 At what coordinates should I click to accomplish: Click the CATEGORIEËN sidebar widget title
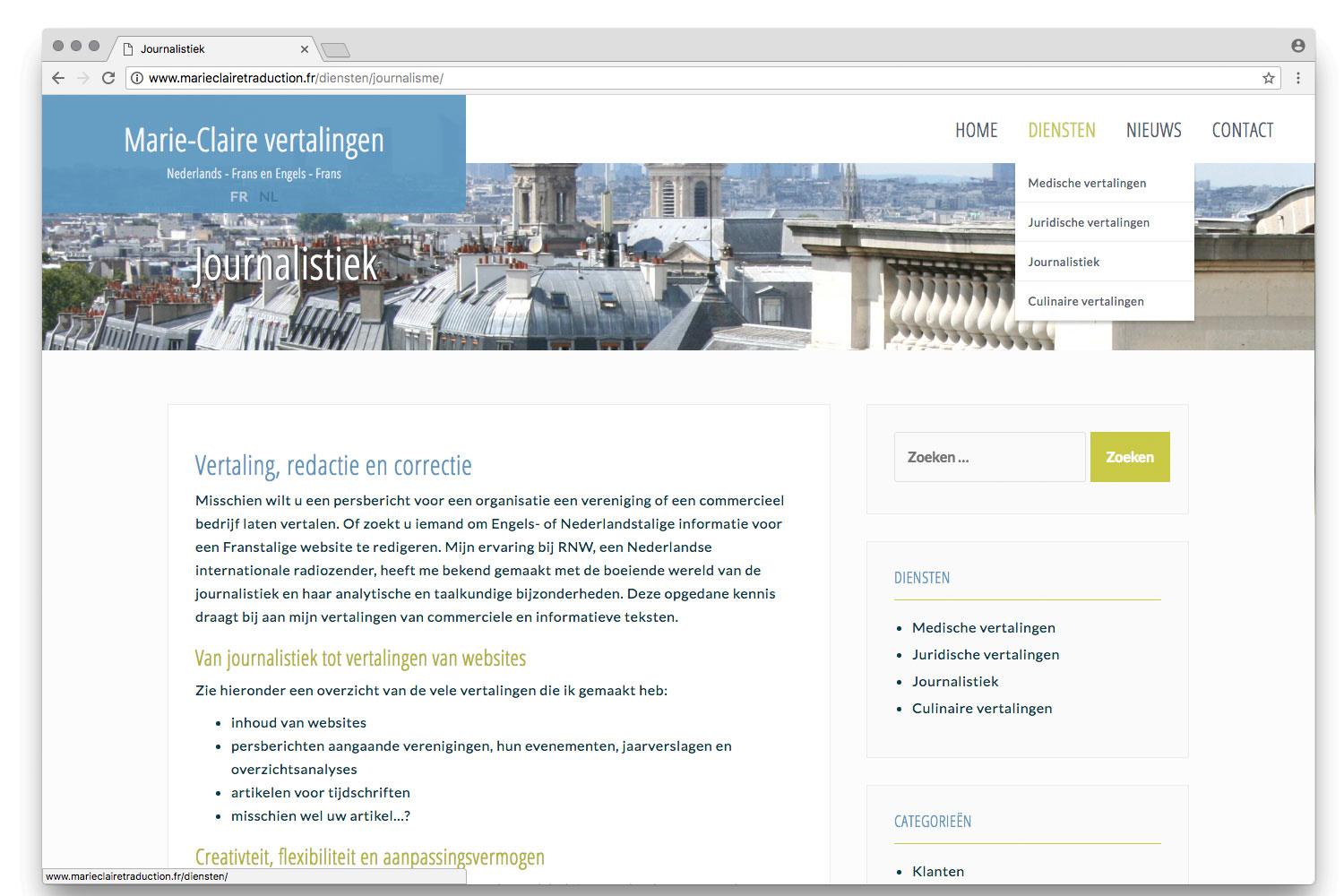(933, 822)
